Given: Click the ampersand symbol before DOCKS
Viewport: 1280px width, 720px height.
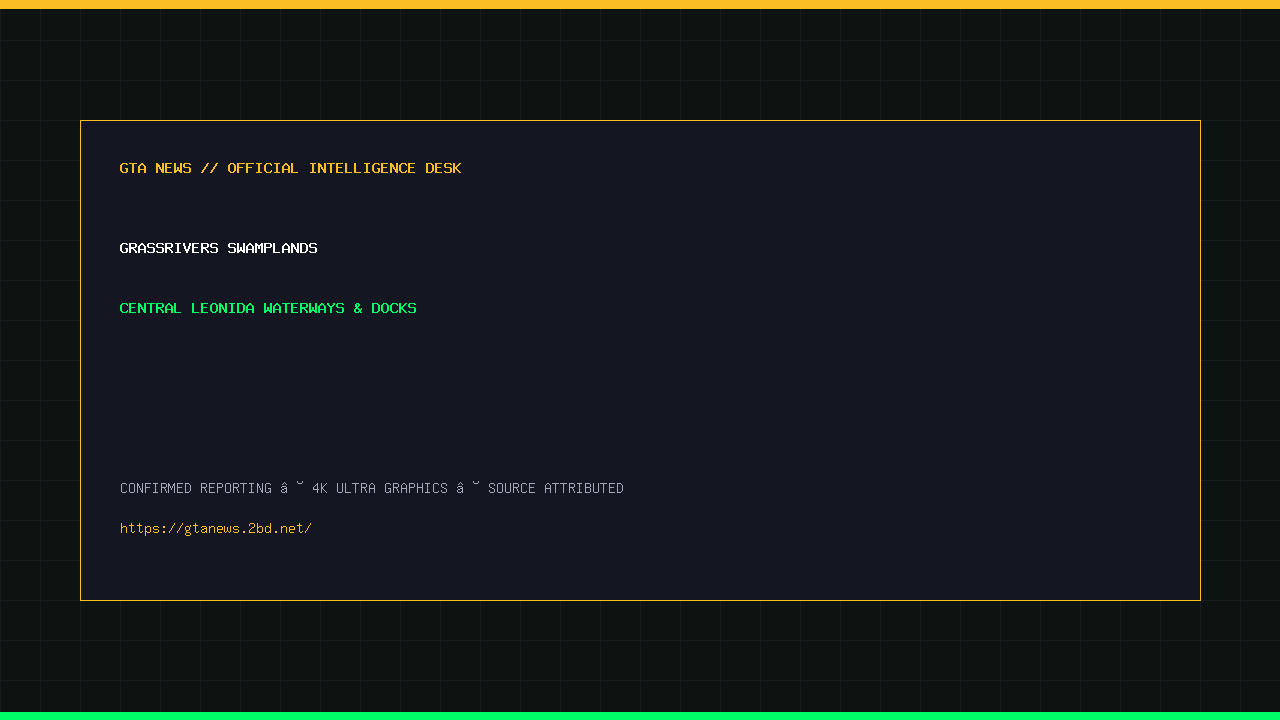Looking at the screenshot, I should coord(358,308).
